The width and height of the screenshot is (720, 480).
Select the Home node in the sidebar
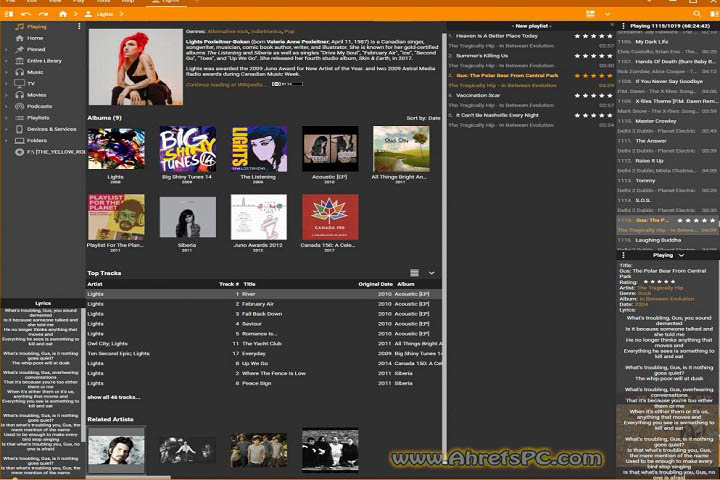coord(35,38)
